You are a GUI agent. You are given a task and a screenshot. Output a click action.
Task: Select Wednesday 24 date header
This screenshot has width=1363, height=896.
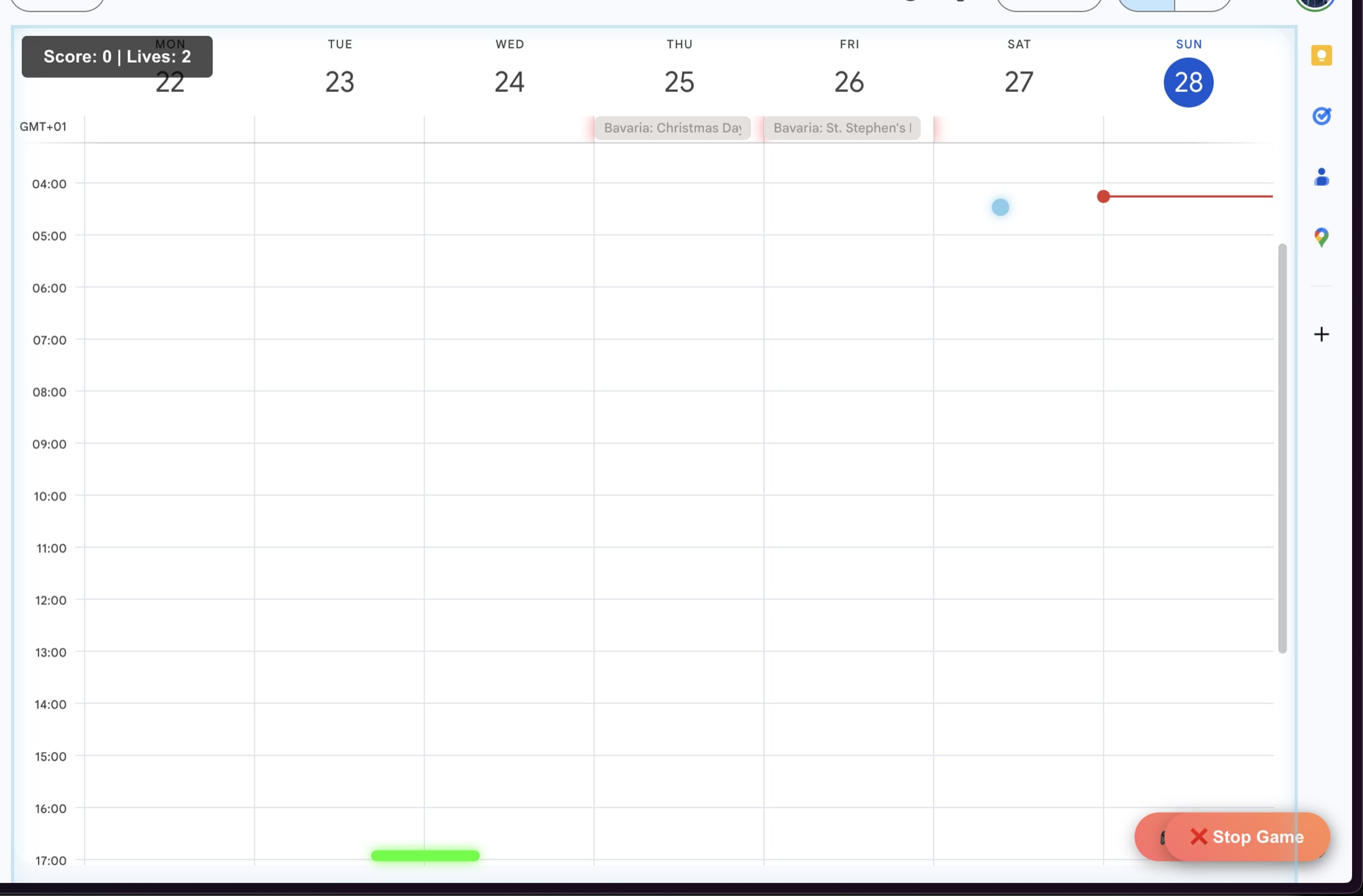(509, 82)
